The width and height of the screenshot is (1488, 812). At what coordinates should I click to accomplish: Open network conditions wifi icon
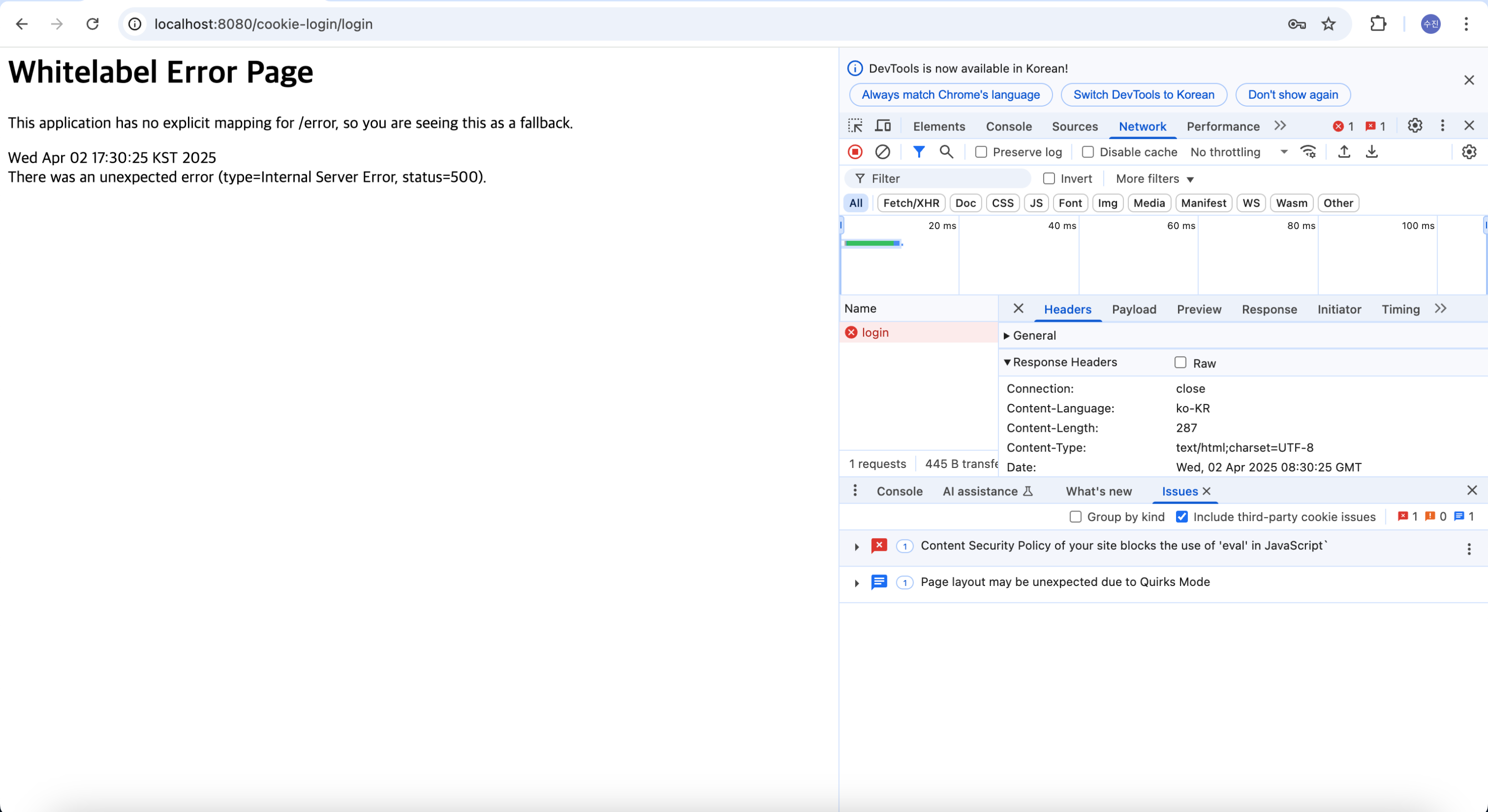(x=1308, y=152)
